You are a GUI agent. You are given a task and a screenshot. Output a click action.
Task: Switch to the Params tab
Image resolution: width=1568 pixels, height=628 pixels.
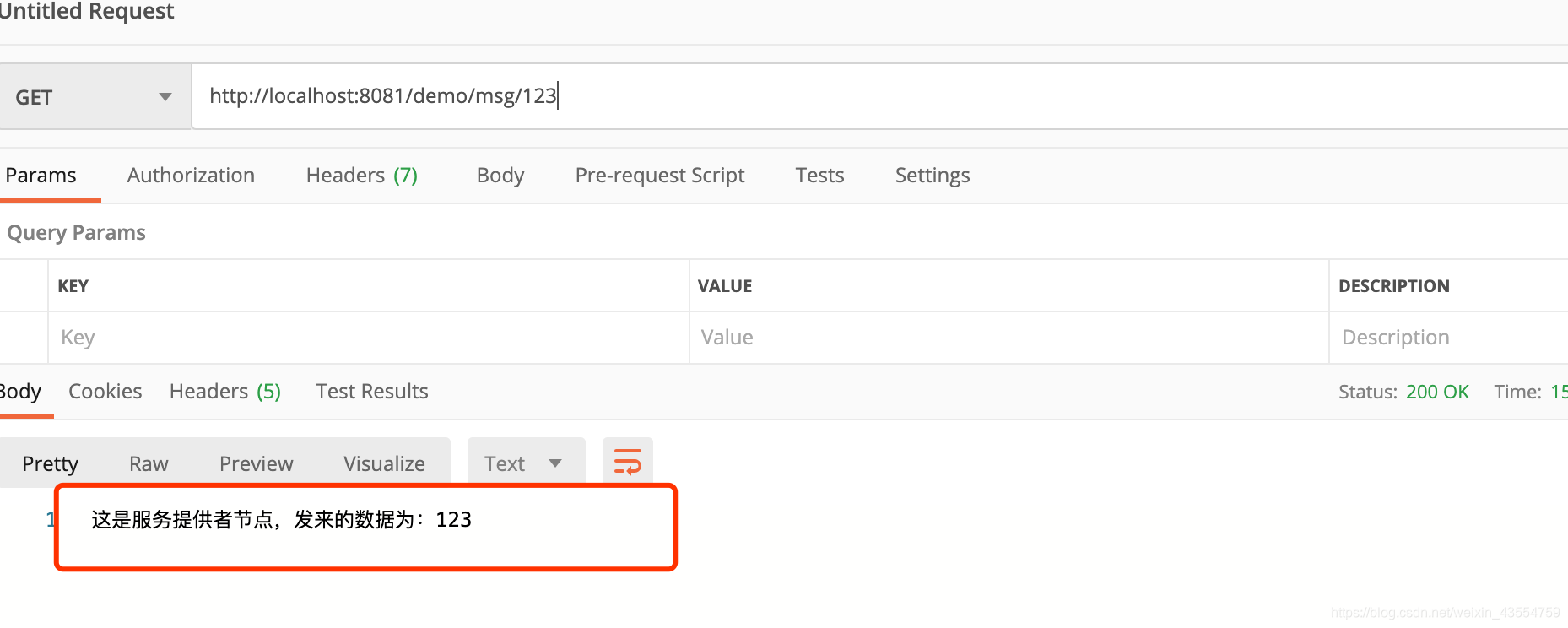[x=41, y=175]
